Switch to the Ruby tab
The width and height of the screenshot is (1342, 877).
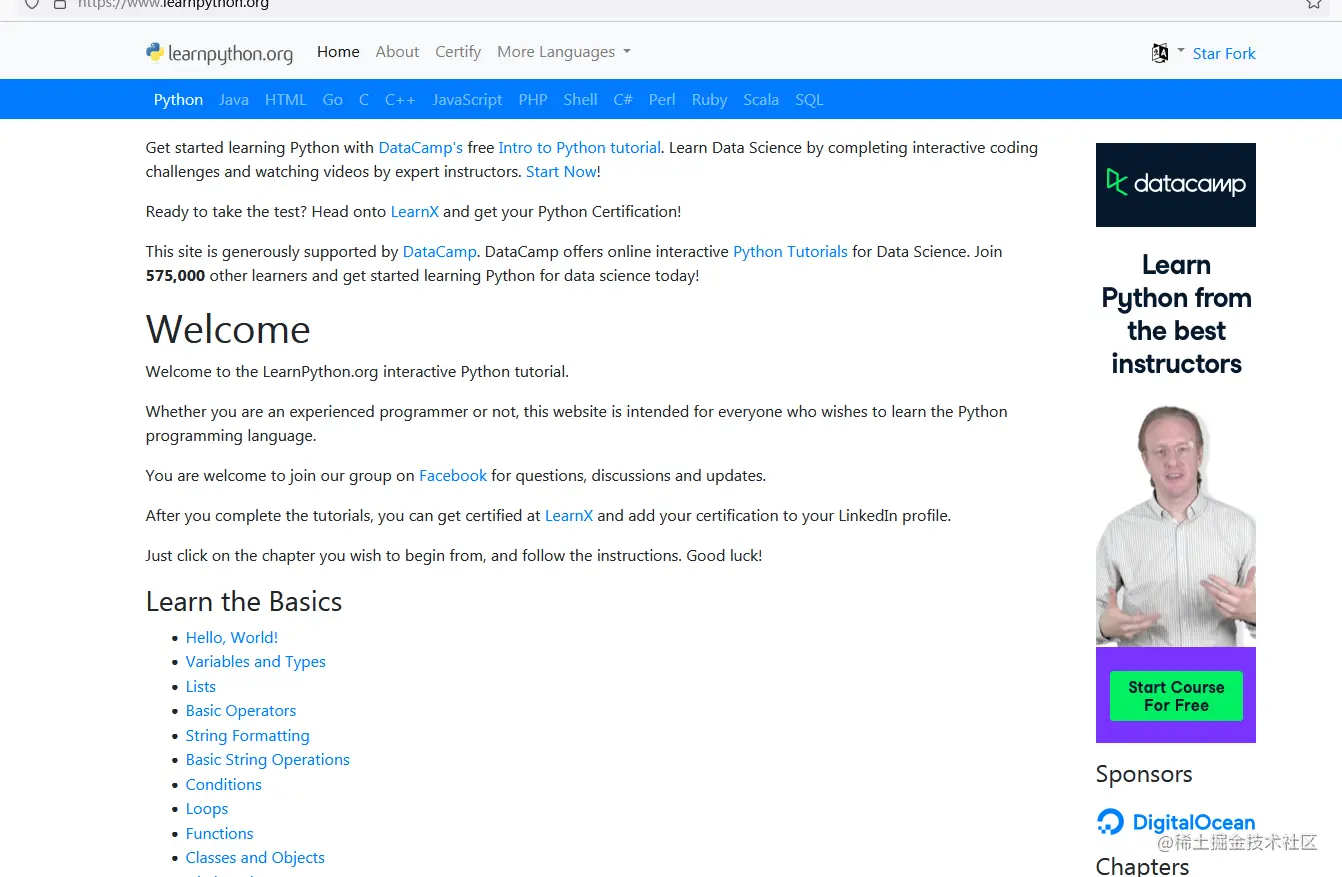[x=709, y=100]
